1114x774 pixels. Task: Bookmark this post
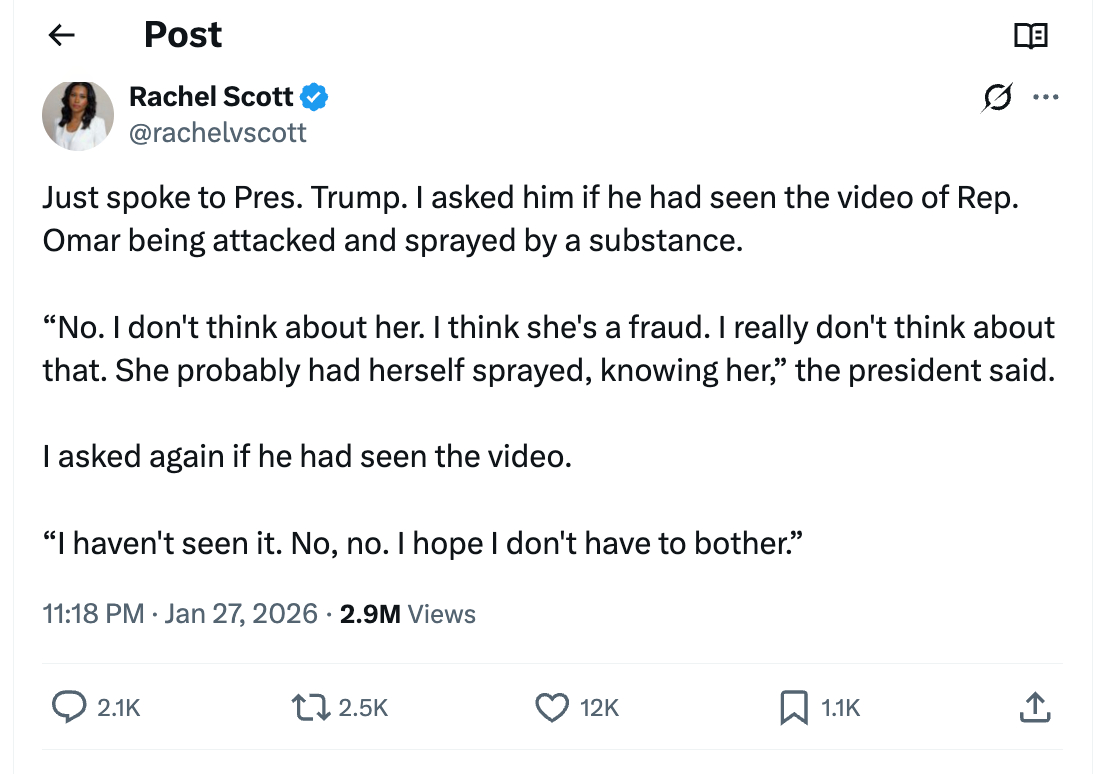pyautogui.click(x=792, y=707)
